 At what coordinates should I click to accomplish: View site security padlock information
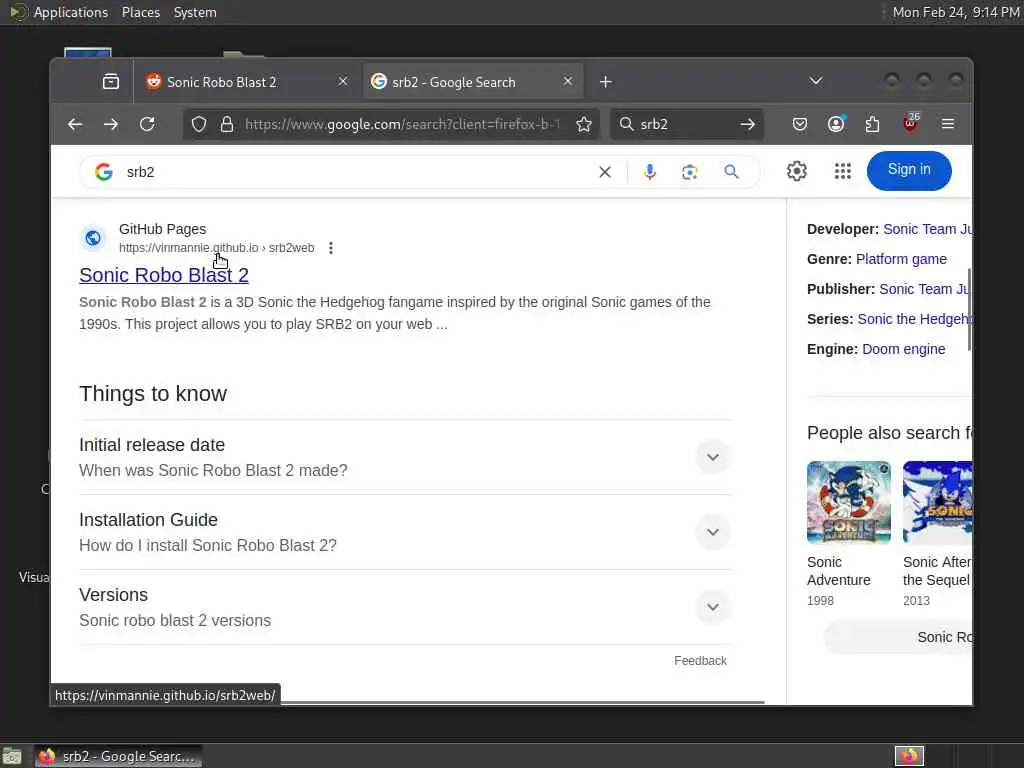(x=227, y=124)
